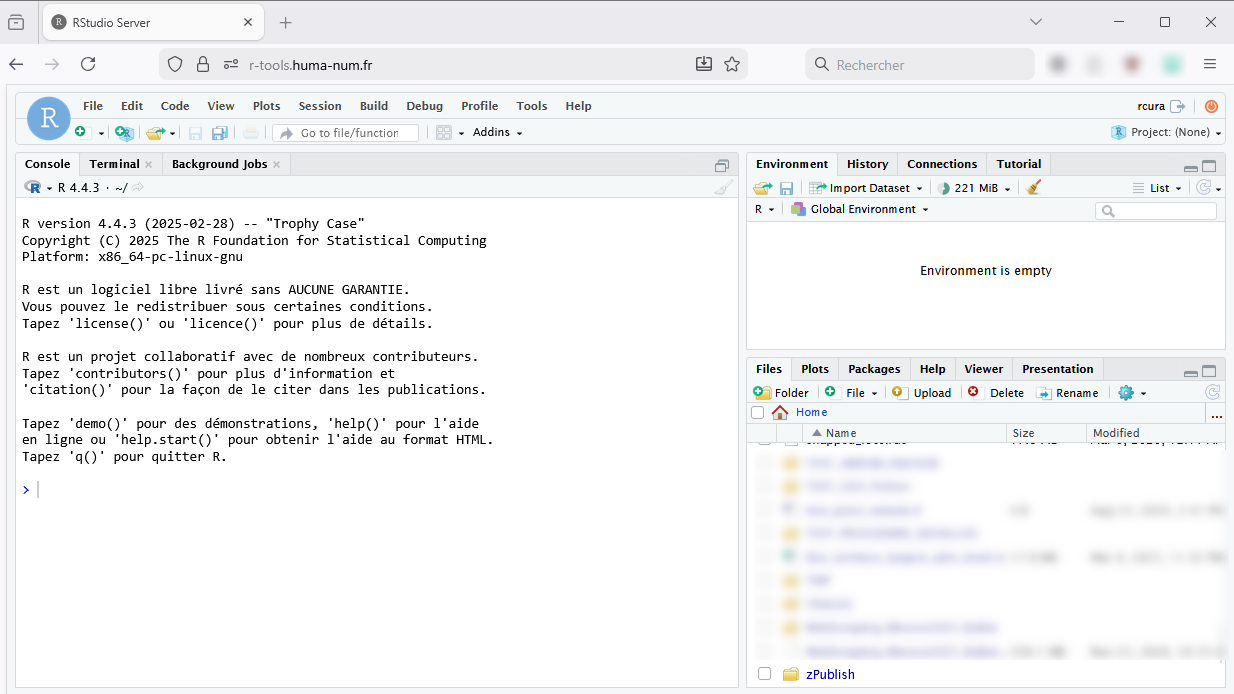Toggle the select-all checkbox beside Home
The height and width of the screenshot is (694, 1234).
coord(758,412)
